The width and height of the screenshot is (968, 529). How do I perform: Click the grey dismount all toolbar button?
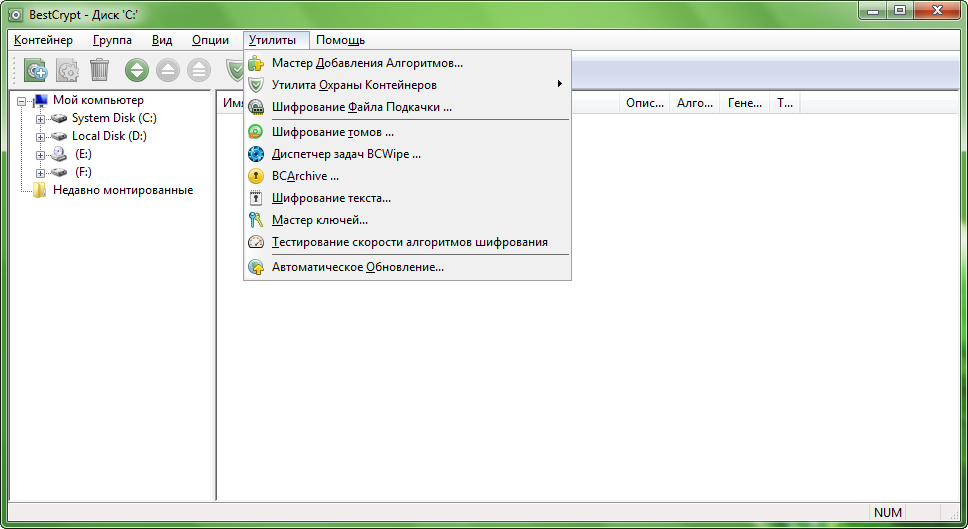click(199, 70)
